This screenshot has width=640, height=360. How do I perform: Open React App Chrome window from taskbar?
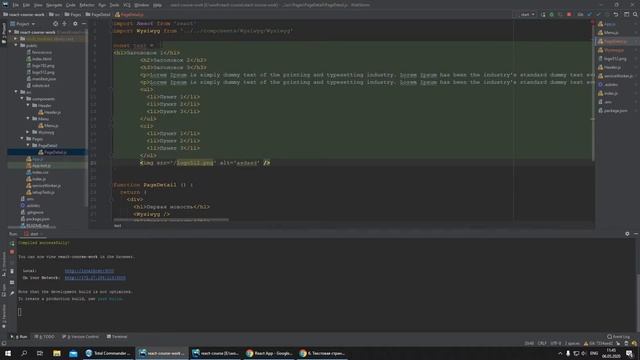coord(269,353)
